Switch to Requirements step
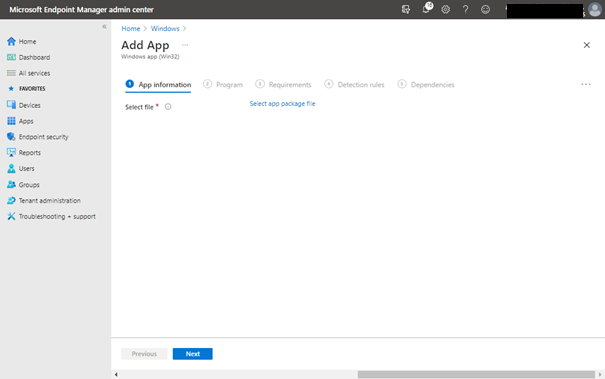 (283, 85)
